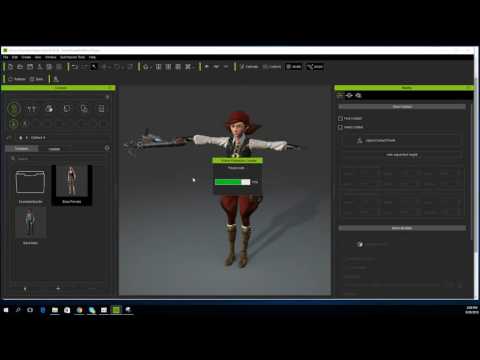
Task: Click the Redo toolbar icon
Action: pyautogui.click(x=84, y=67)
